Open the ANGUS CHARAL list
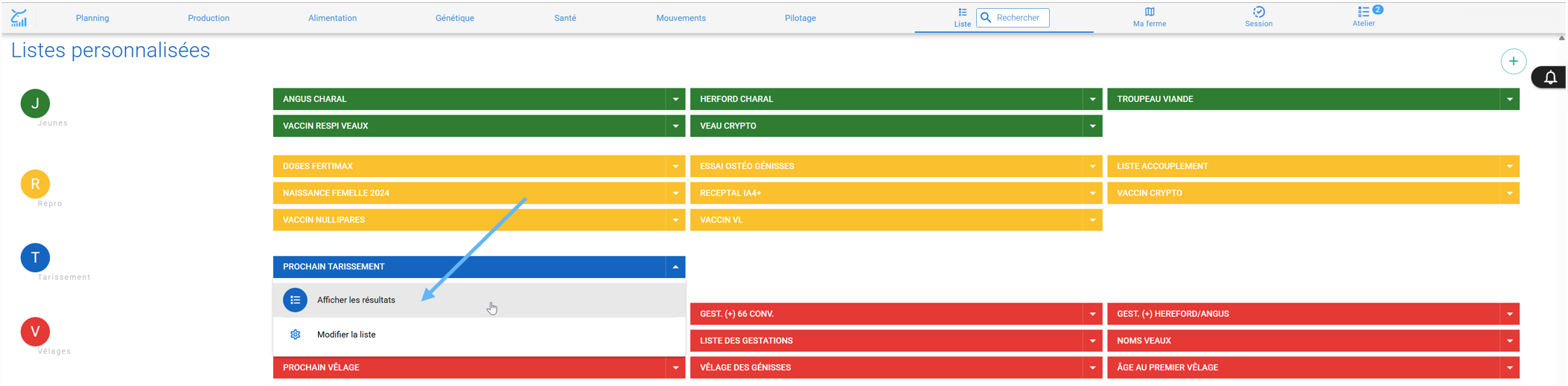Image resolution: width=1568 pixels, height=386 pixels. [x=469, y=99]
